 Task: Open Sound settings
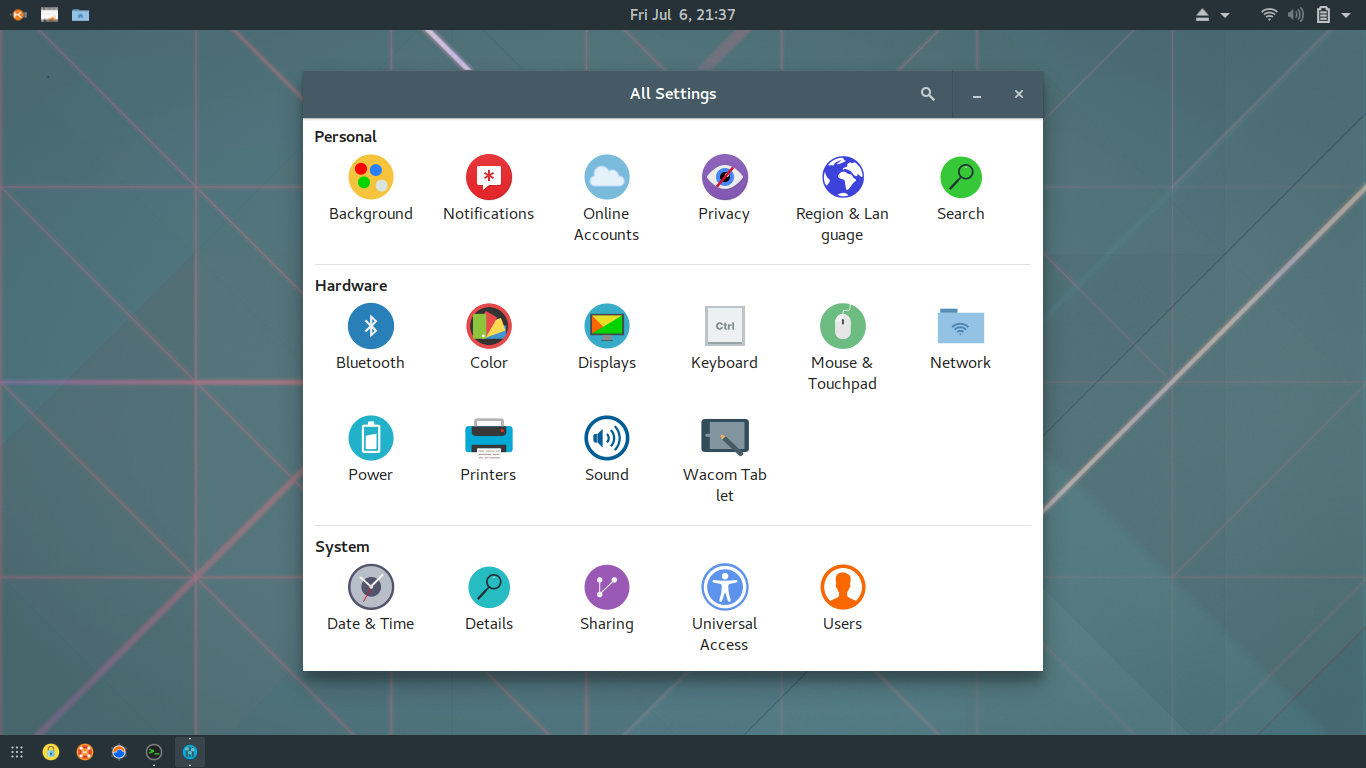coord(607,450)
